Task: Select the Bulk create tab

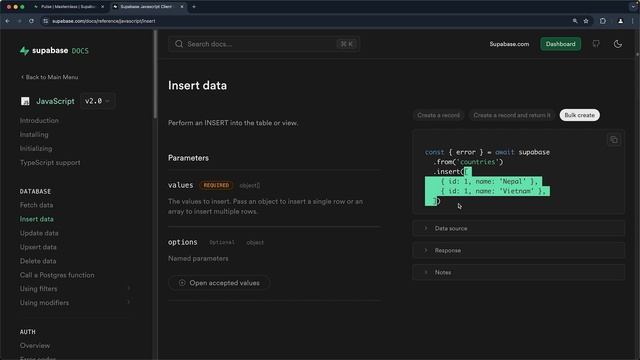Action: click(x=580, y=115)
